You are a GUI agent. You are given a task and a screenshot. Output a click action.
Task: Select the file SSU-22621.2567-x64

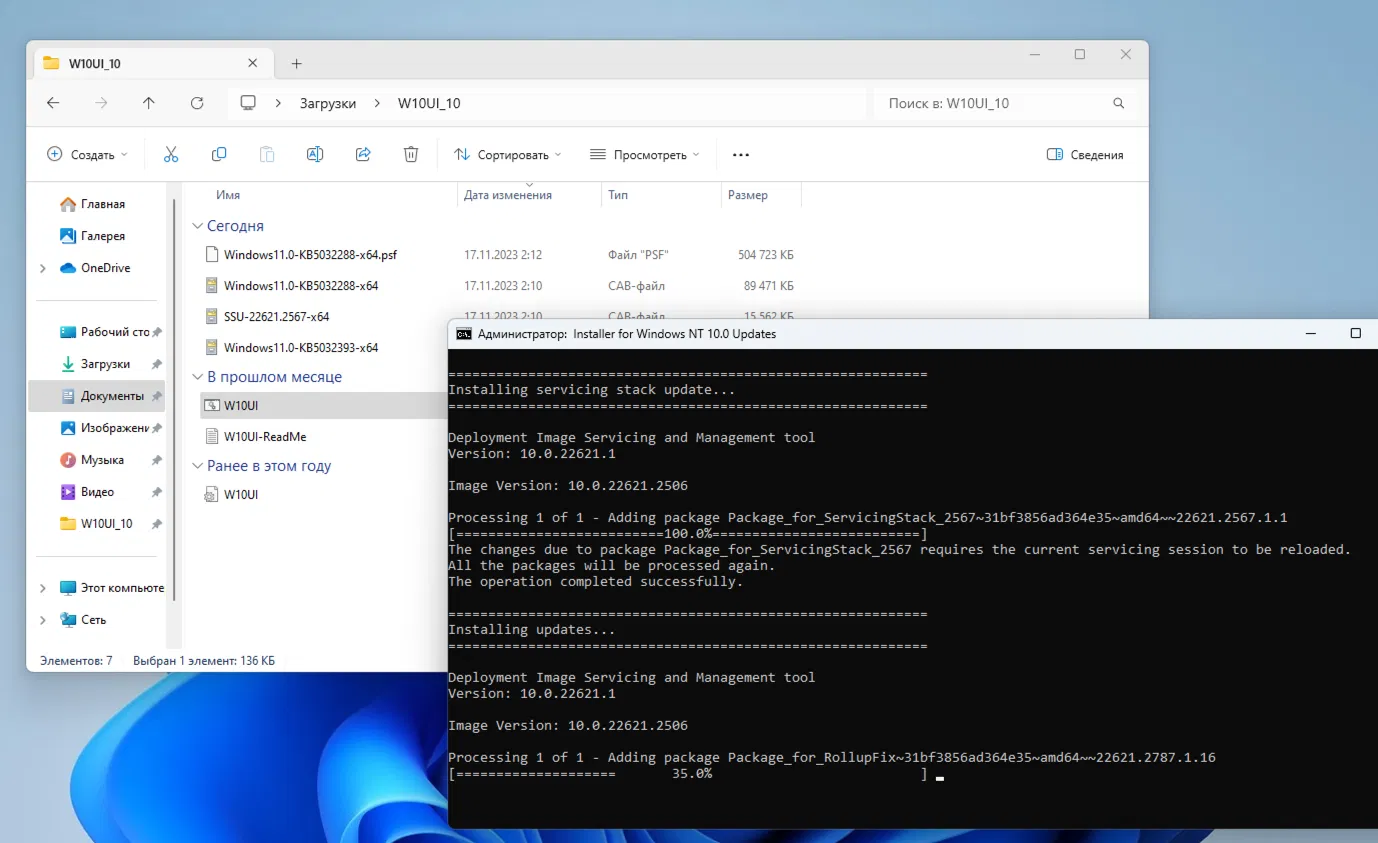point(277,317)
